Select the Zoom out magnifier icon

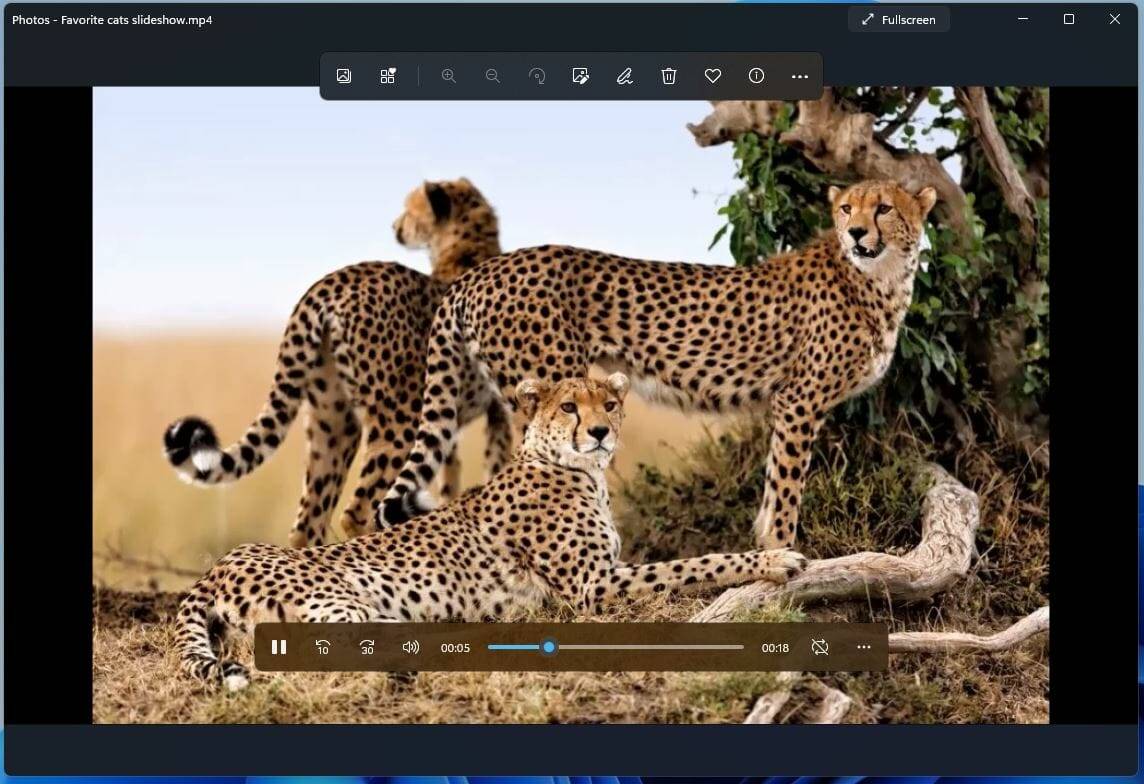click(492, 75)
